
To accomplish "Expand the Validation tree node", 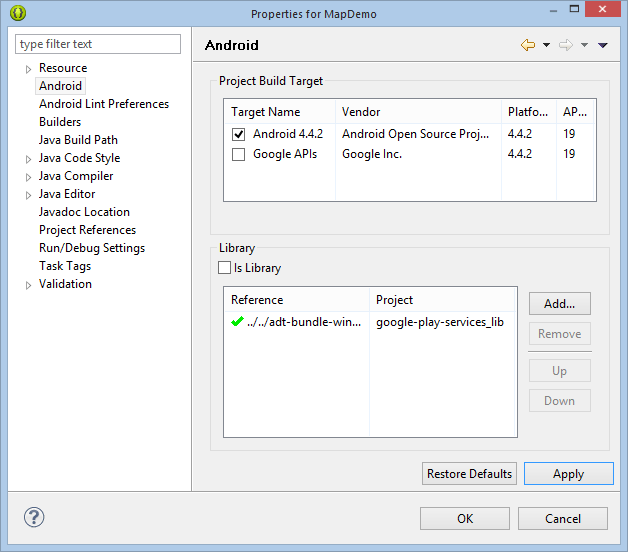I will [29, 285].
